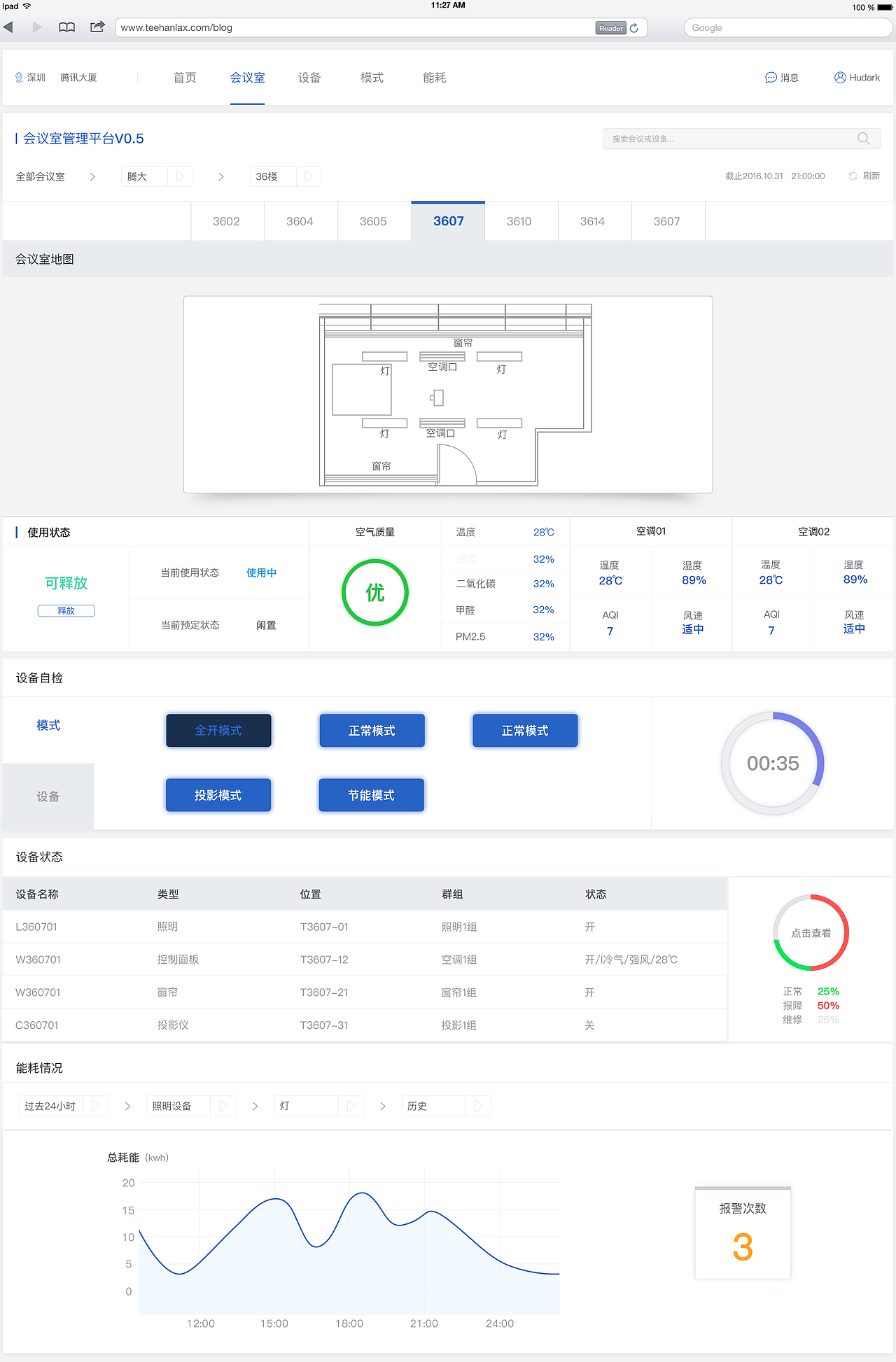Select the 会议室 navigation tab

tap(247, 78)
